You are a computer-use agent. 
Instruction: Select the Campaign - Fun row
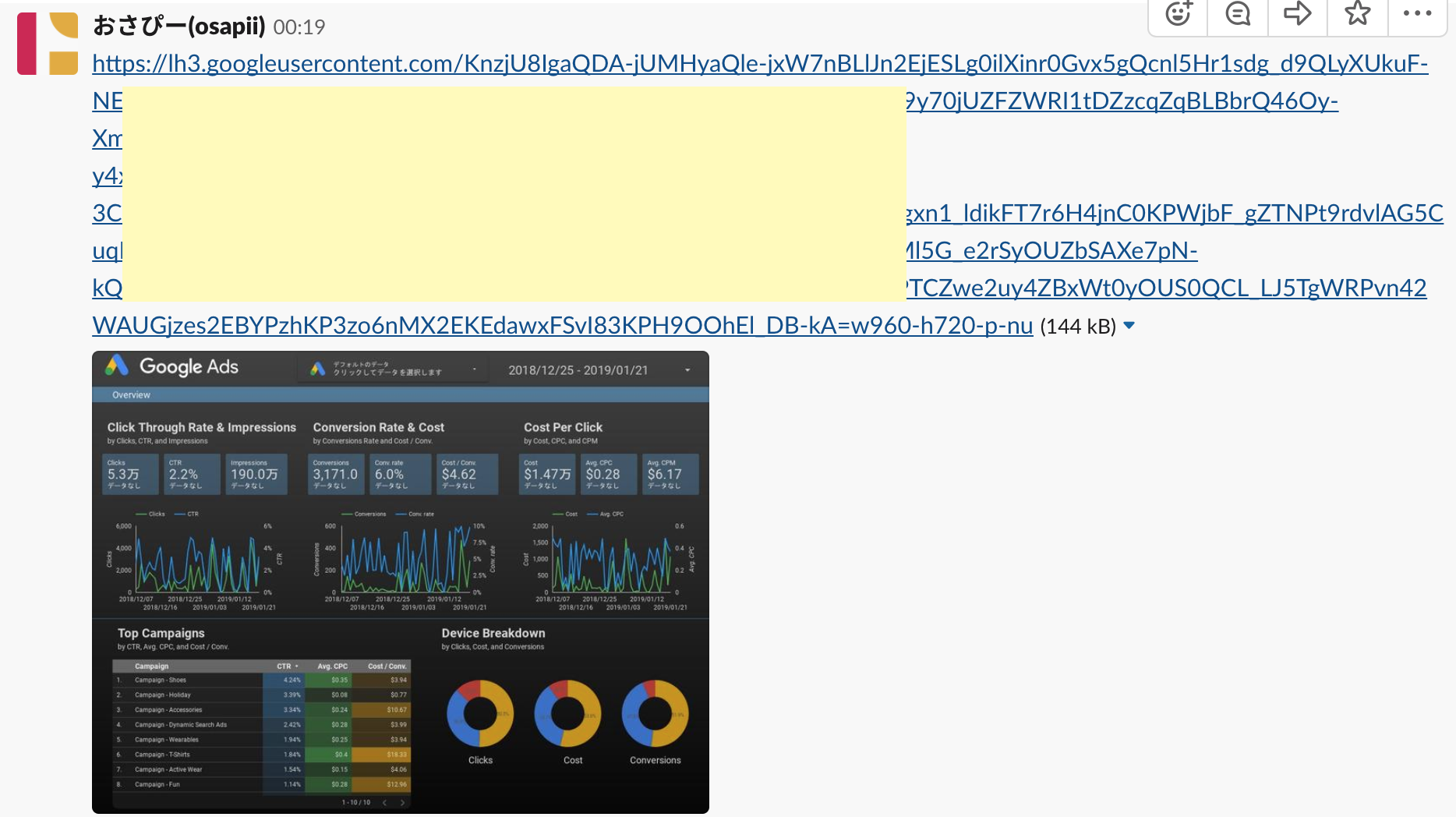(262, 784)
